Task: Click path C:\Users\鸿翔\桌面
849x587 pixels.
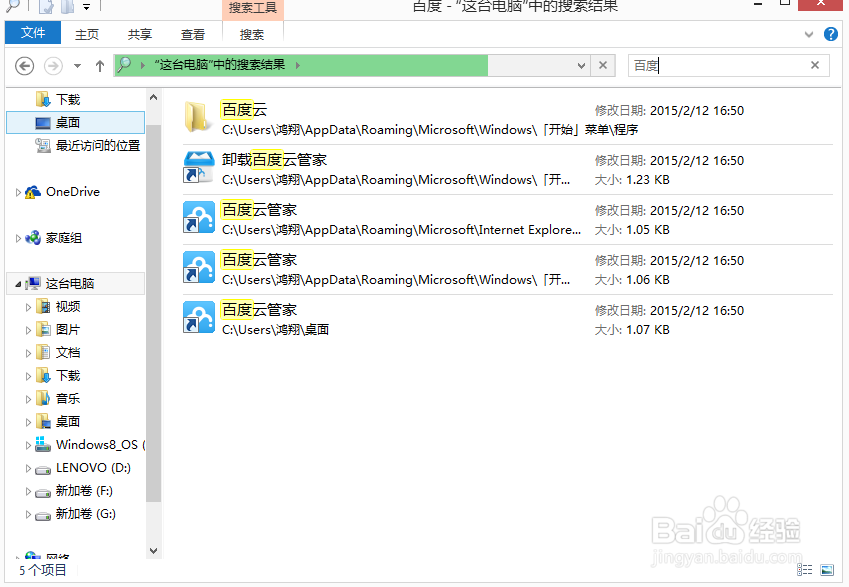Action: [276, 330]
